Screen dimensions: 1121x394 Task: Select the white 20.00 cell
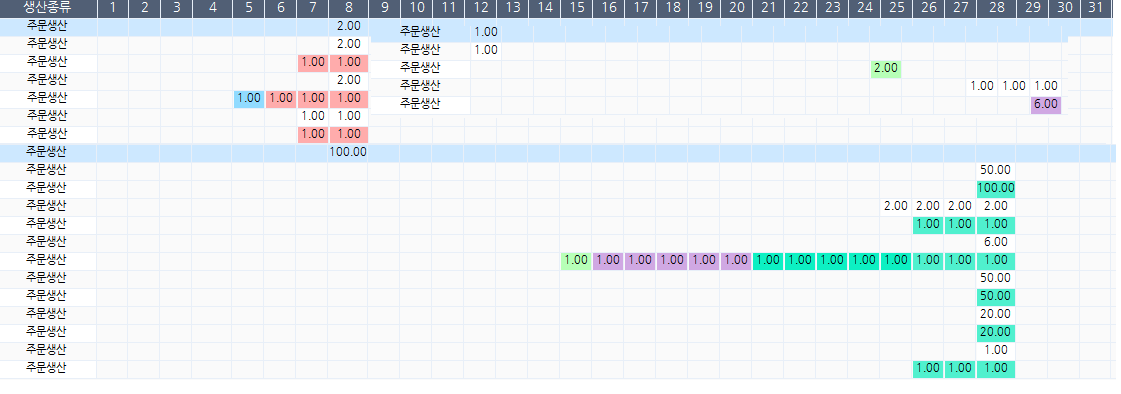(996, 314)
